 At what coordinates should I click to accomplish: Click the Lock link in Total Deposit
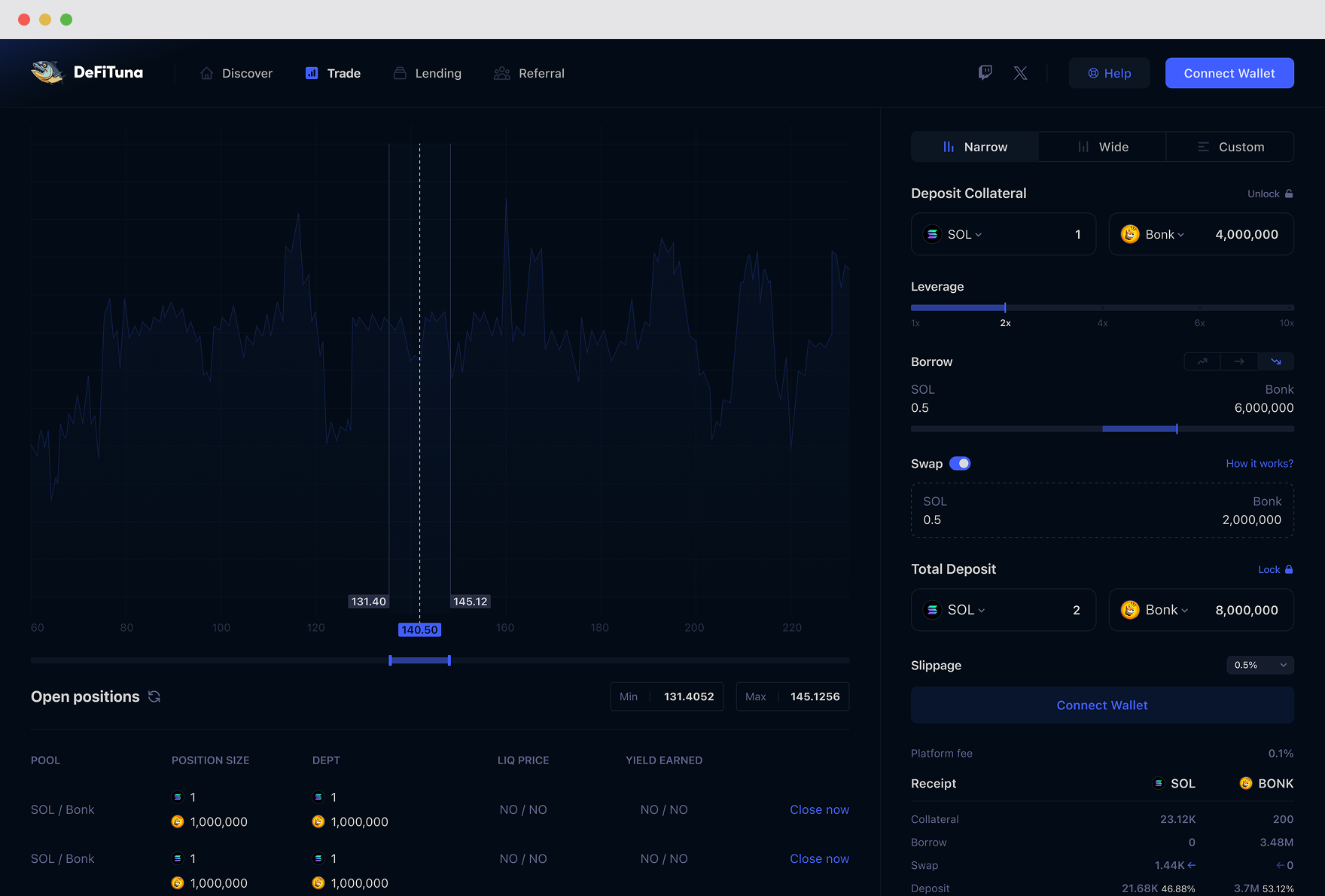1275,569
